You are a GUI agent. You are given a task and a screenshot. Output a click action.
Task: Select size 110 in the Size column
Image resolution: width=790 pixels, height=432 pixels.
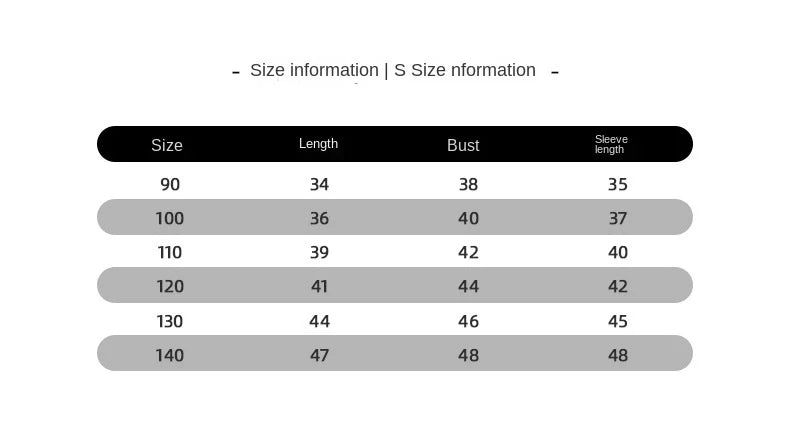(x=170, y=252)
